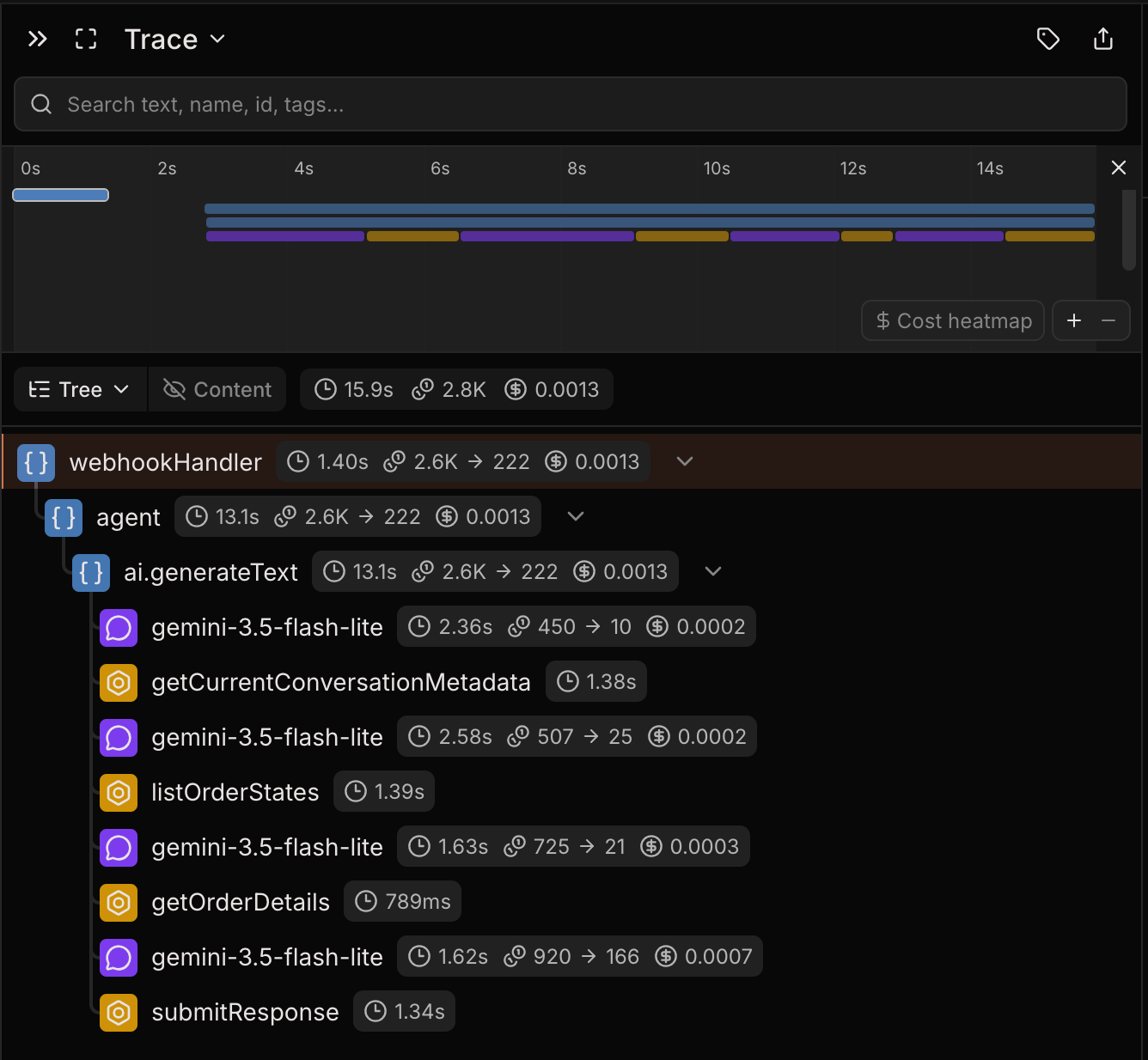Screen dimensions: 1148x1060
Task: Select the submitResponse span
Action: click(572, 1012)
